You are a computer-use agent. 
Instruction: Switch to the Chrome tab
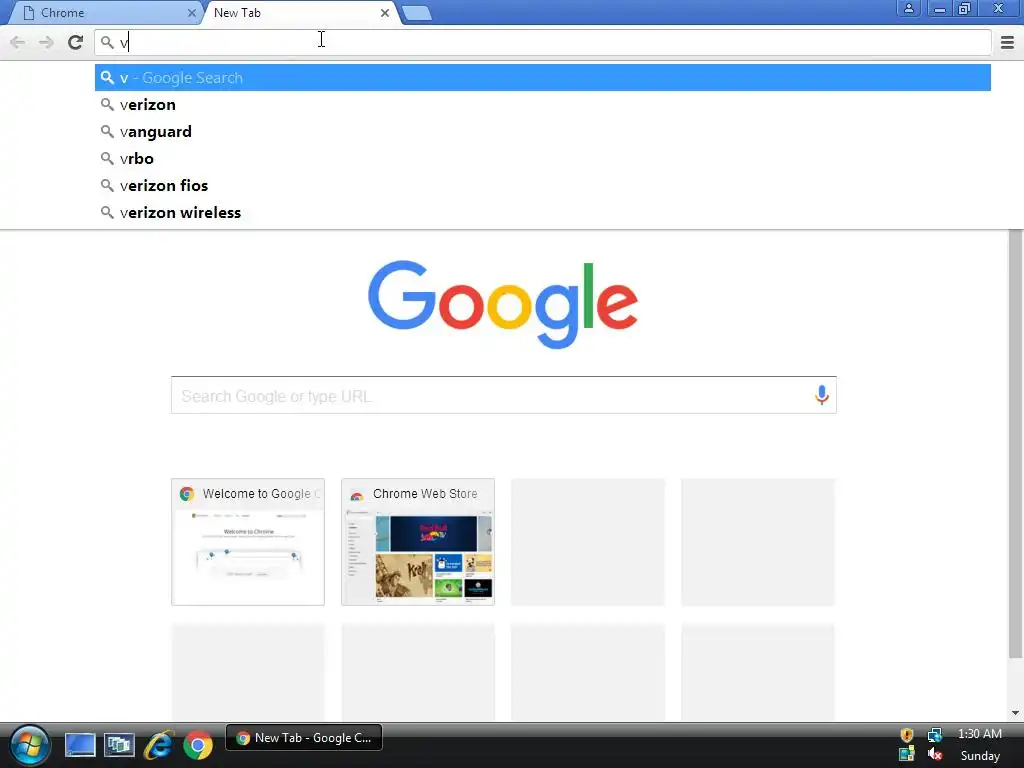[108, 13]
